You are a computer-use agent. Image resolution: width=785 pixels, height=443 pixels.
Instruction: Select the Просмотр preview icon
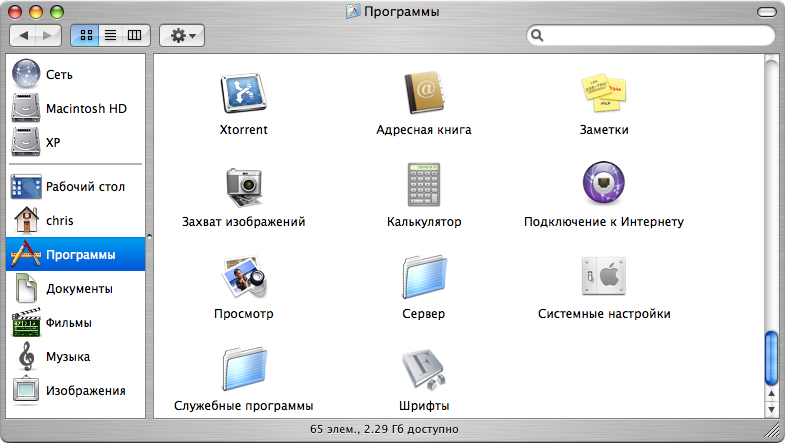244,277
